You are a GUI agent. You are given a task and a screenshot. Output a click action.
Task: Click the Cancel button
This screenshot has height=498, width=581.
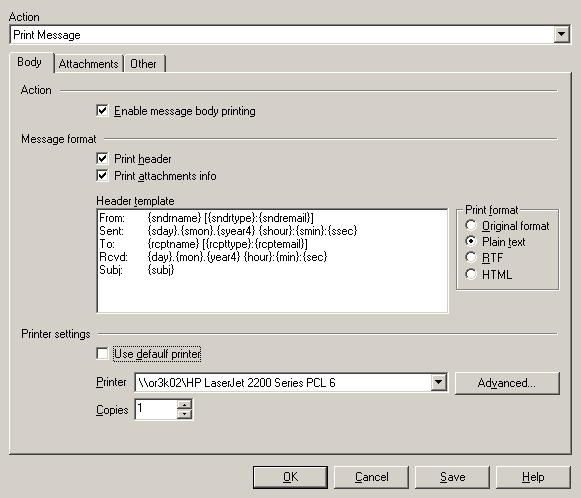pyautogui.click(x=371, y=477)
